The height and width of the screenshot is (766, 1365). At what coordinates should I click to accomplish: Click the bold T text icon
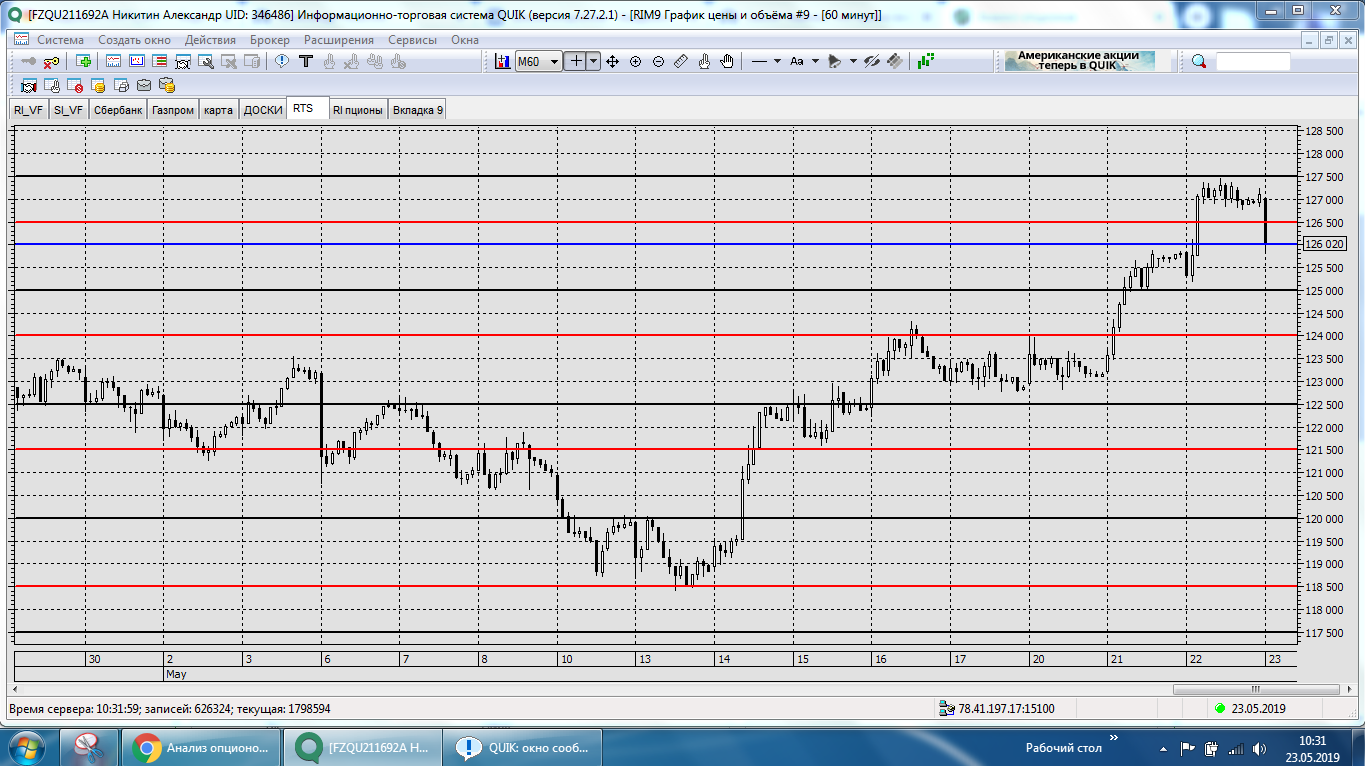point(307,62)
